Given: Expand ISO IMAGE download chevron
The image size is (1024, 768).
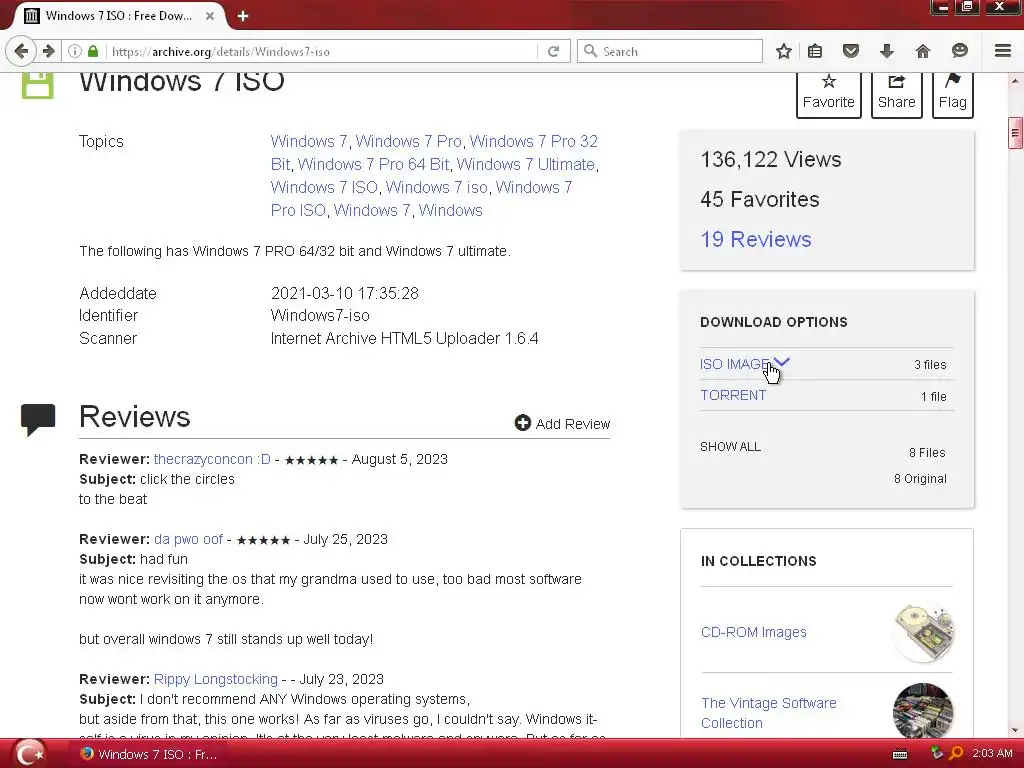Looking at the screenshot, I should pyautogui.click(x=782, y=362).
